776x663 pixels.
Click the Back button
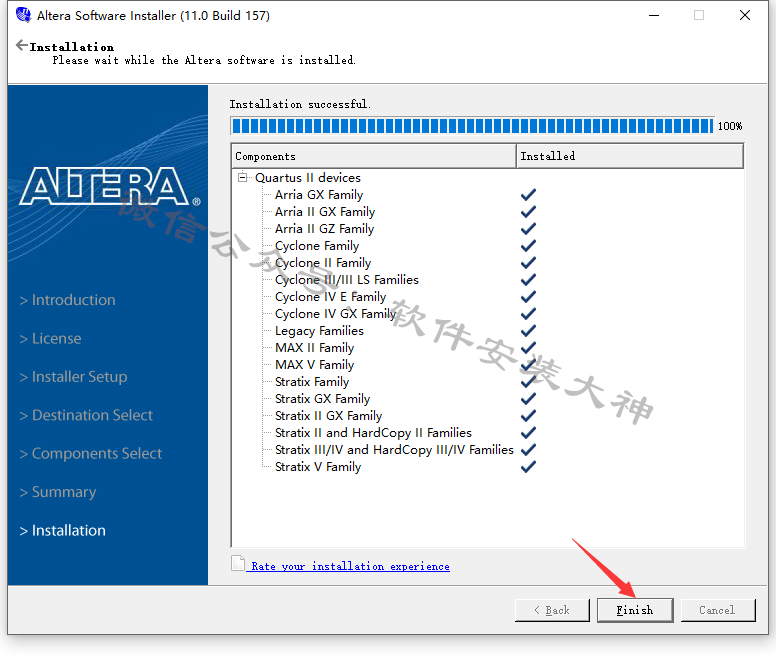[552, 610]
